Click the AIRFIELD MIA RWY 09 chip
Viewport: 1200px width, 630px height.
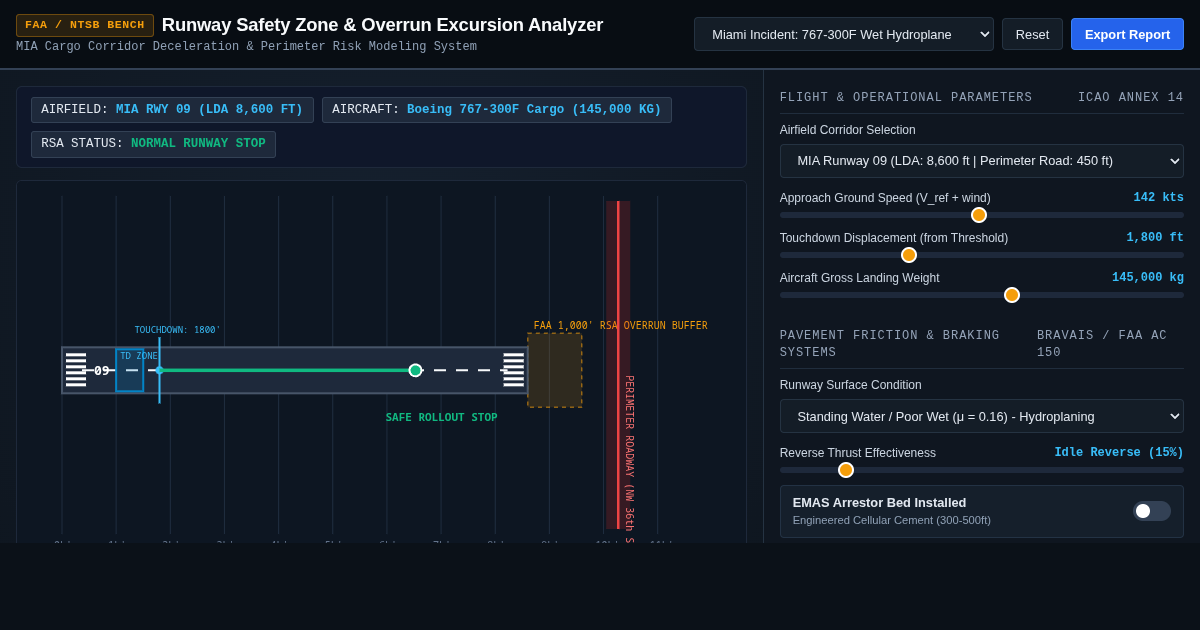coord(172,110)
